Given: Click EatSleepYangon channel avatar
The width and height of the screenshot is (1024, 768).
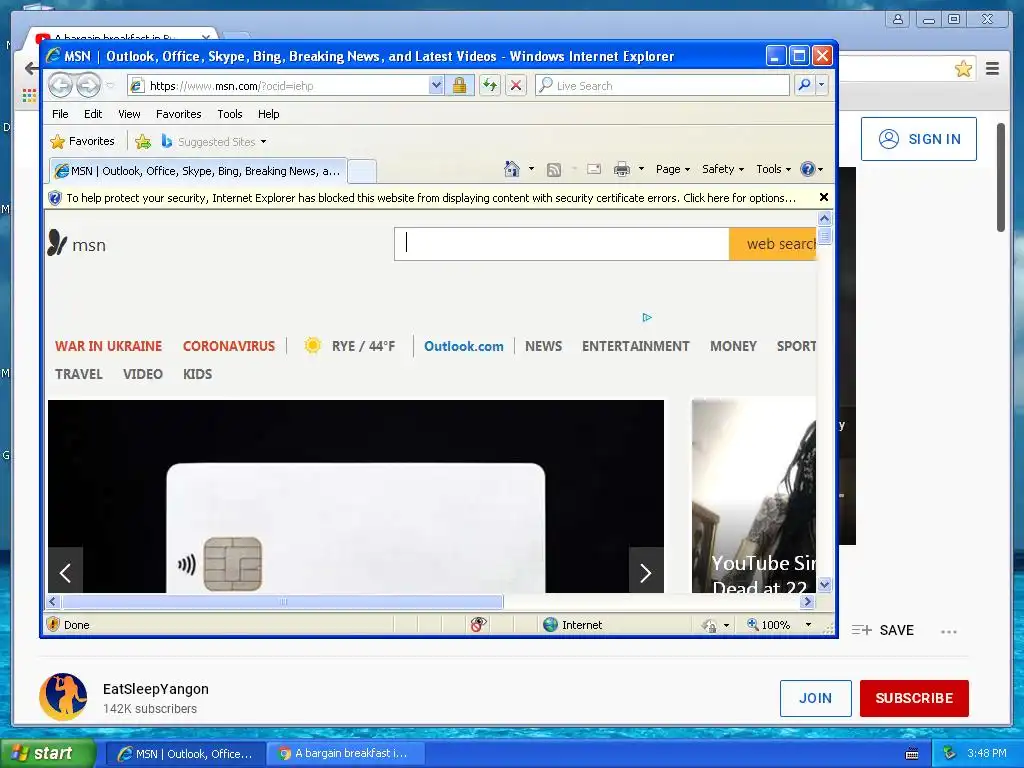Looking at the screenshot, I should point(63,697).
